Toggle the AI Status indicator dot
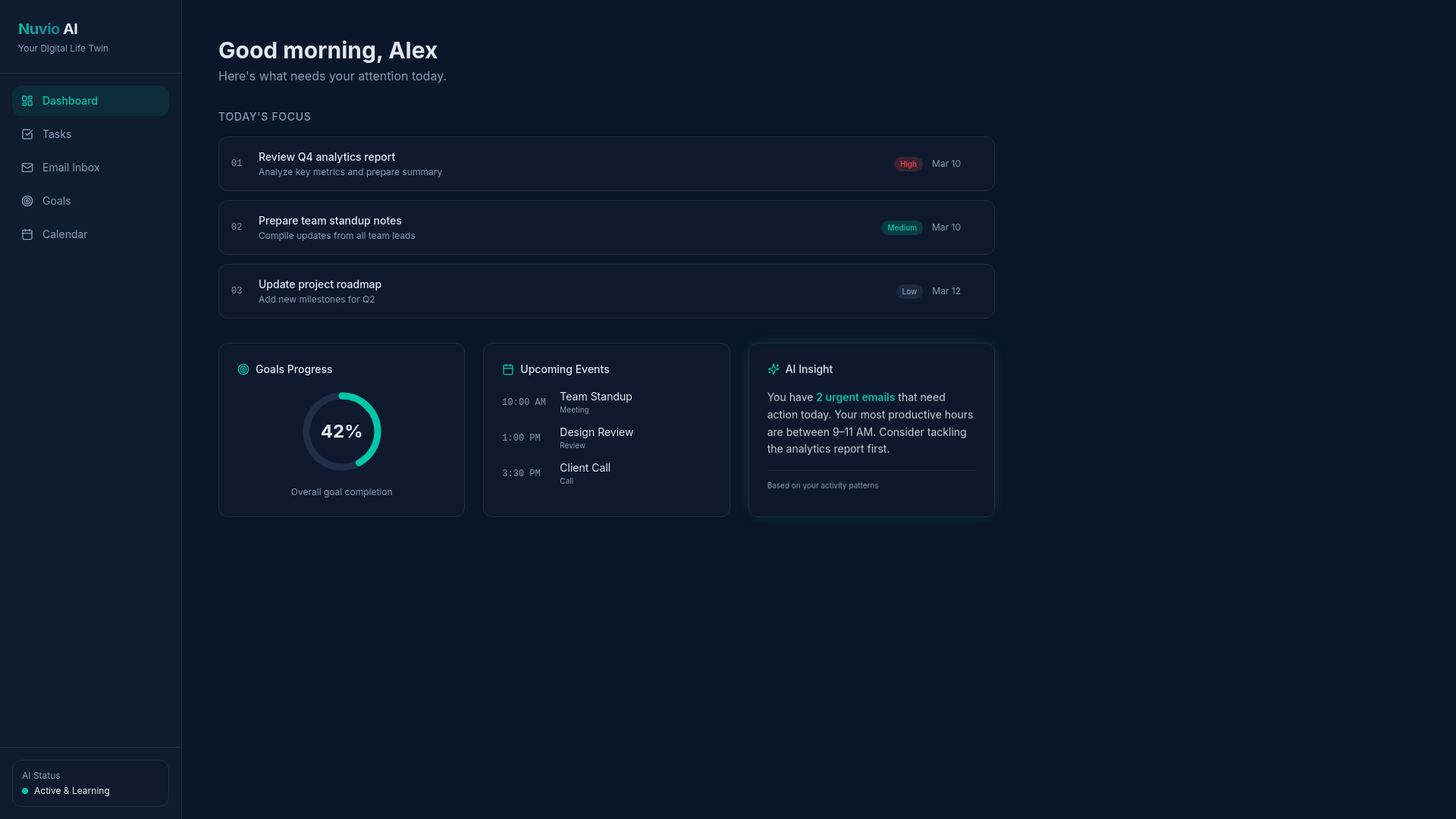Image resolution: width=1456 pixels, height=819 pixels. [25, 791]
